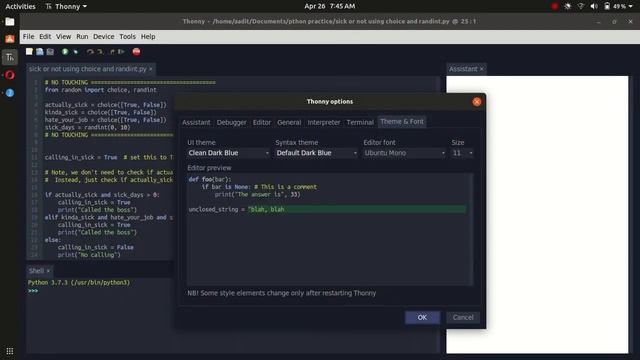Open the Wi-Fi status icon in top bar
This screenshot has width=640, height=360.
pos(580,7)
